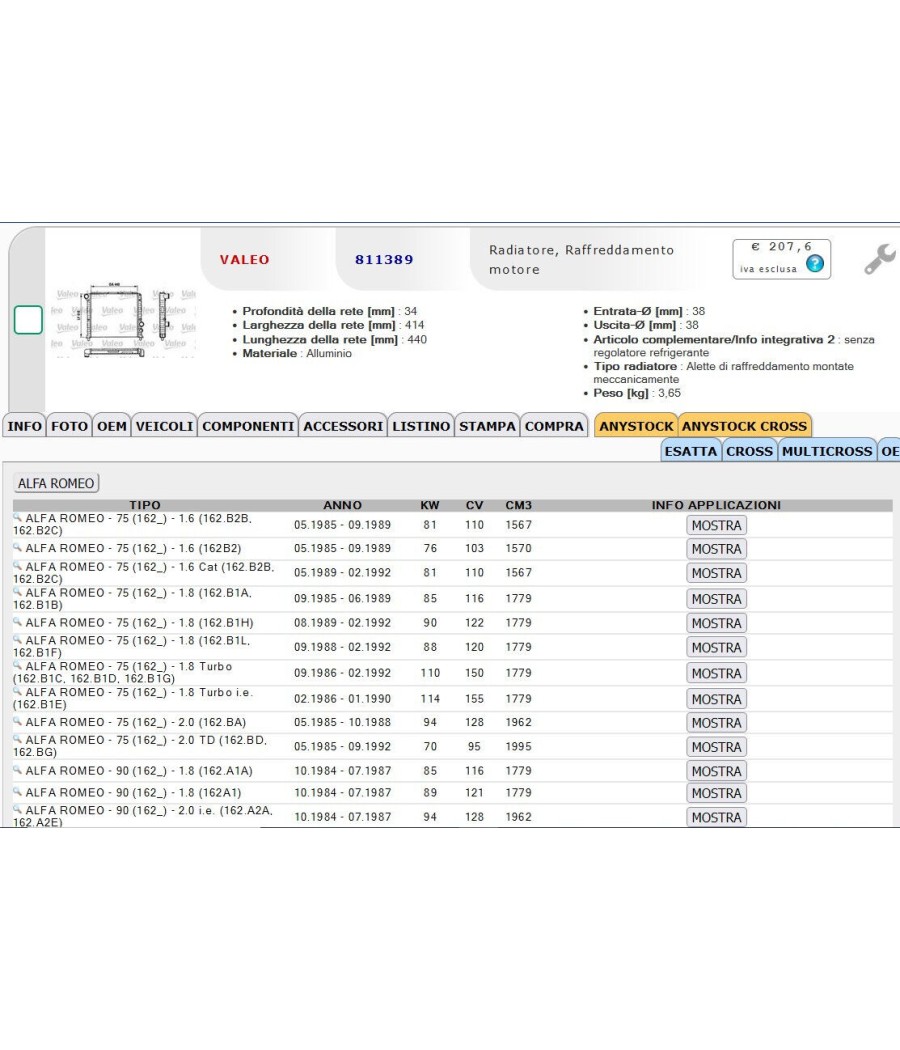Click MOSTRA for 75 1.8 Turbo 110 kW row
The image size is (900, 1050).
coord(717,673)
